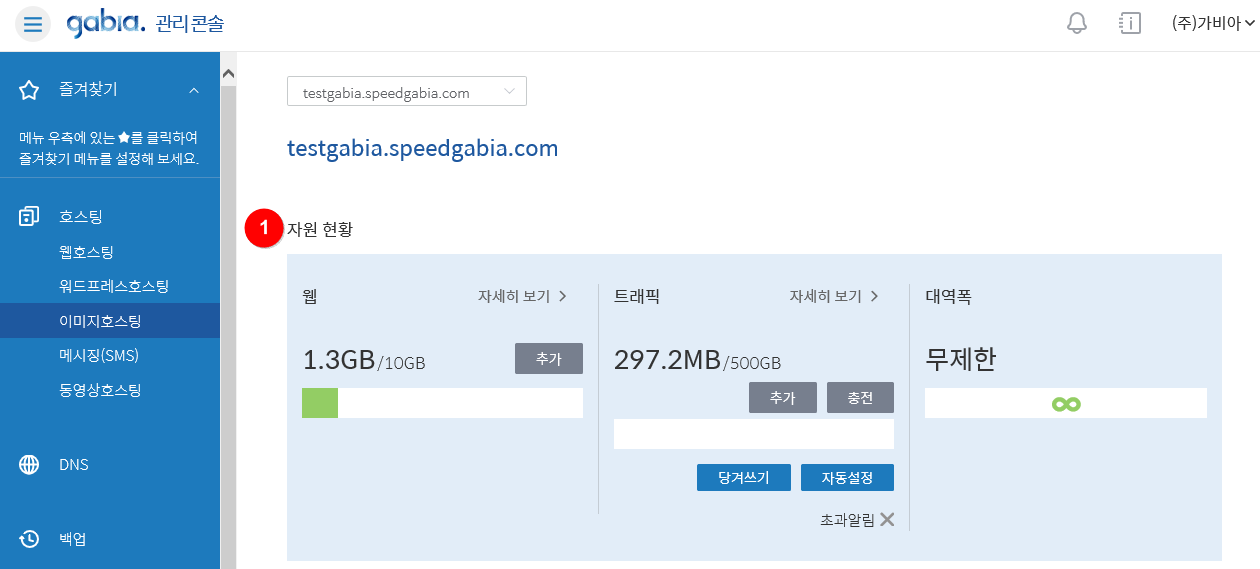The width and height of the screenshot is (1260, 569).
Task: Click the DNS globe icon
Action: tap(29, 465)
